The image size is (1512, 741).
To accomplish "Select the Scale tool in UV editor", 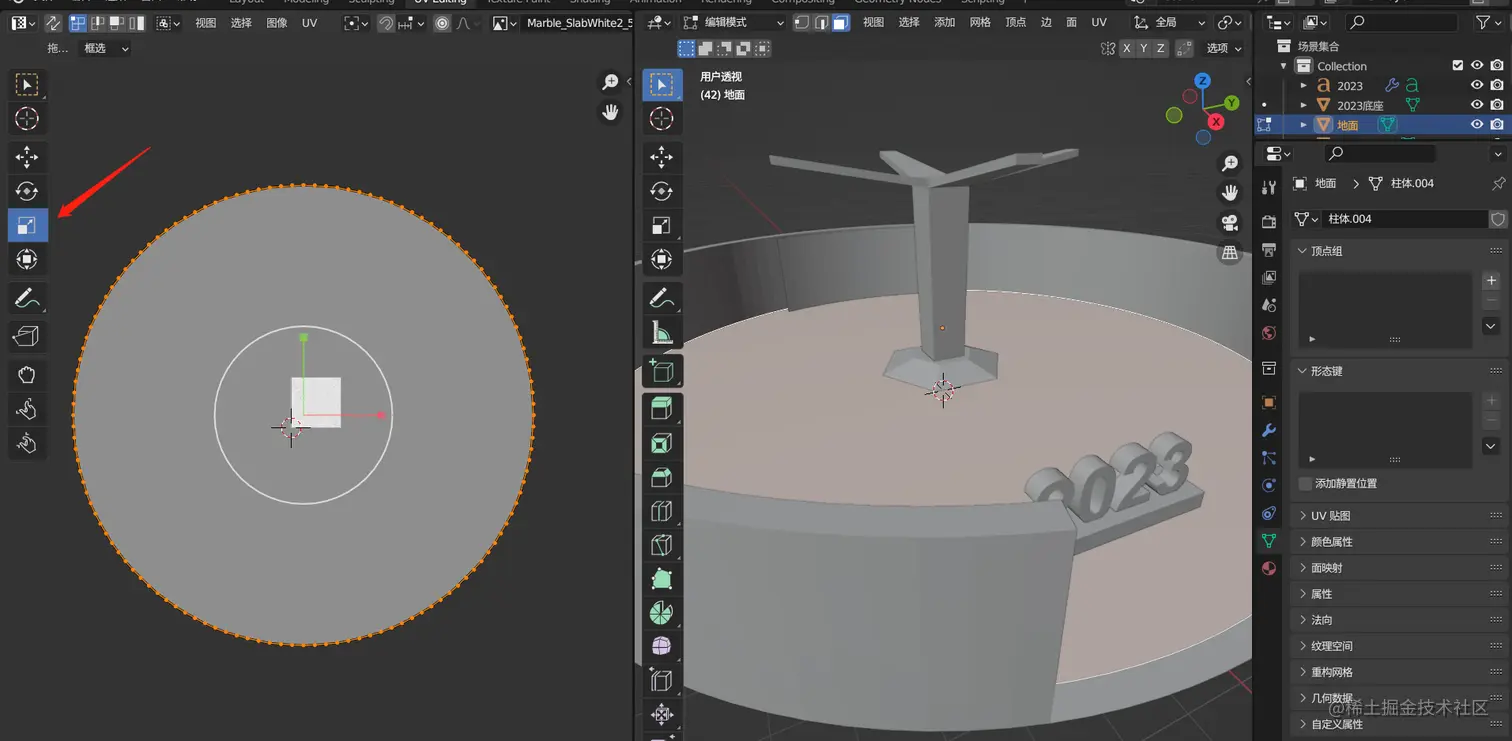I will 27,225.
